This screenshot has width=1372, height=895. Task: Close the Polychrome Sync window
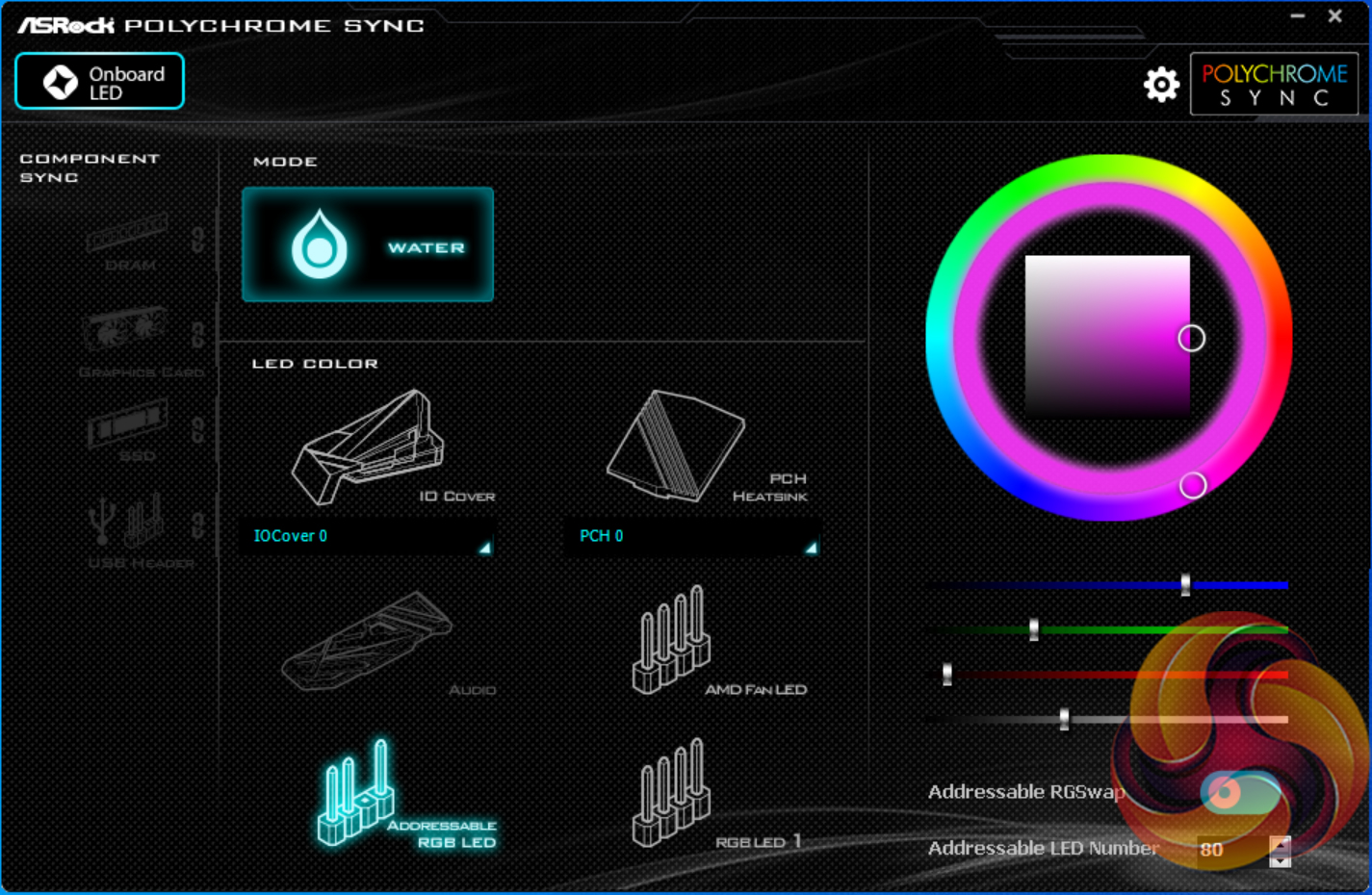click(1334, 16)
